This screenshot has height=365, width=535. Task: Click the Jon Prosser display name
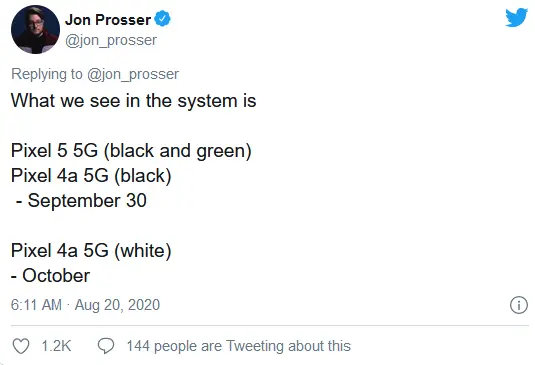coord(108,19)
